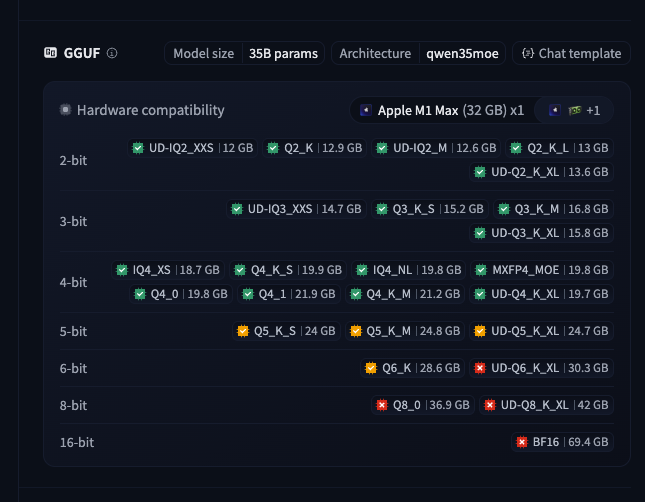Click the GGUF info icon
Image resolution: width=645 pixels, height=502 pixels.
(112, 53)
